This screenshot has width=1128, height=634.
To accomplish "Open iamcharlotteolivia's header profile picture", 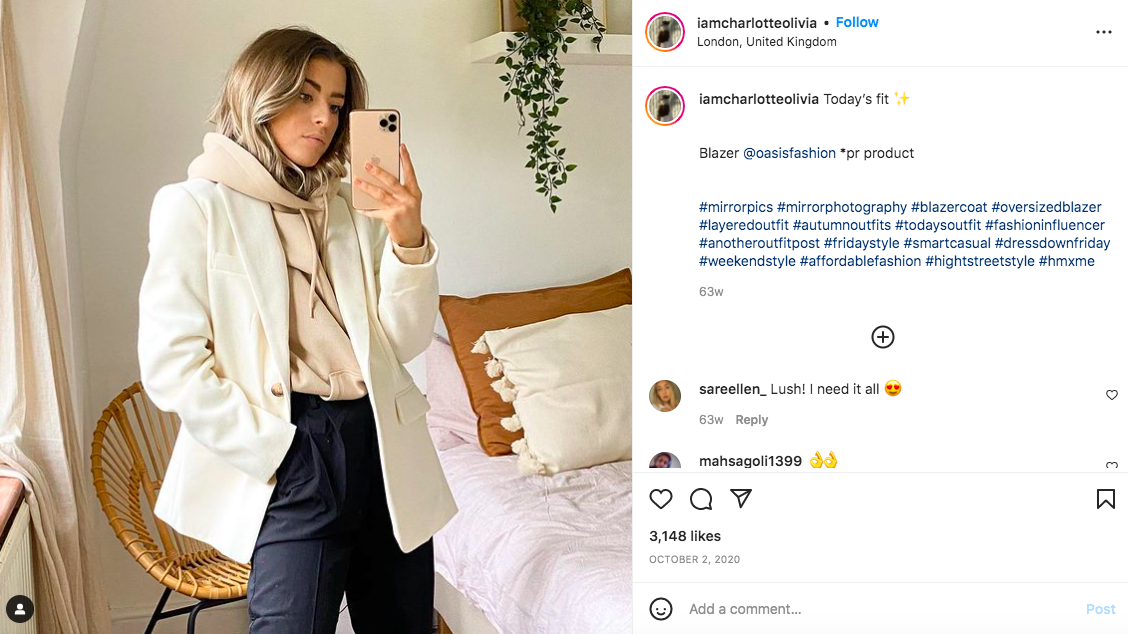I will (665, 32).
